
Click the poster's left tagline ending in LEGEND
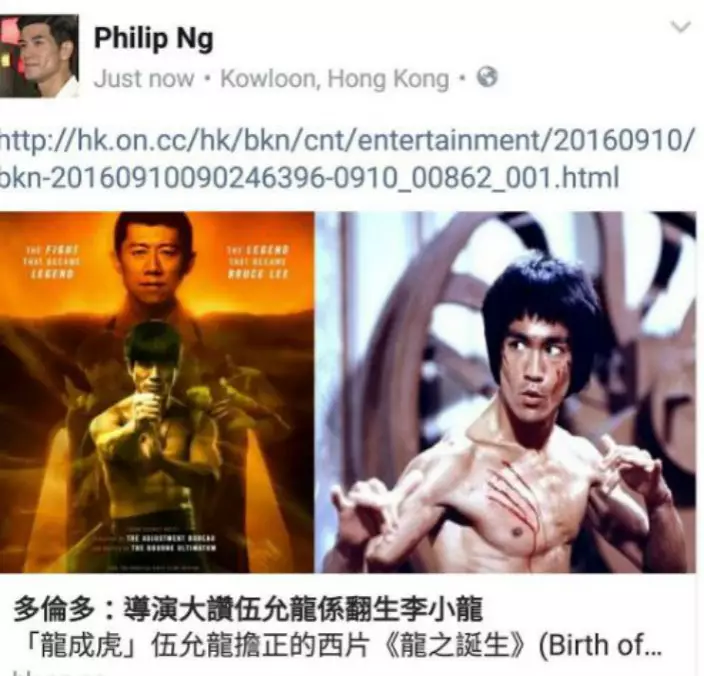(52, 262)
